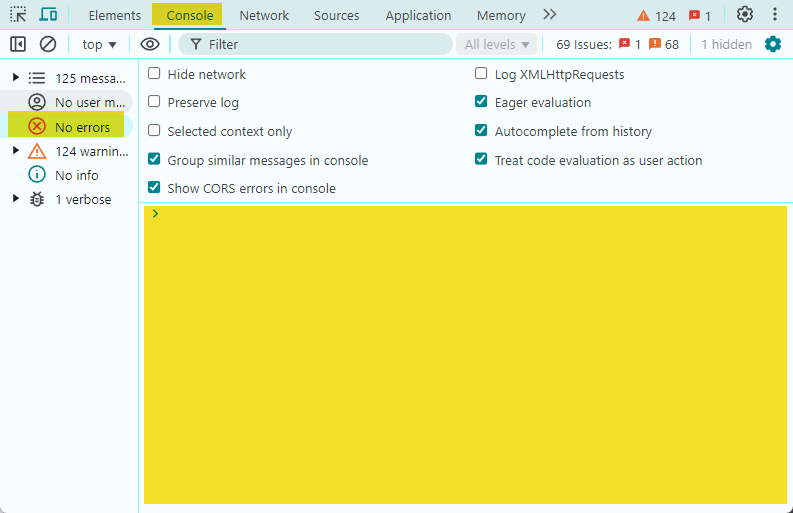The height and width of the screenshot is (513, 793).
Task: Expand the 125 messages group
Action: 16,77
